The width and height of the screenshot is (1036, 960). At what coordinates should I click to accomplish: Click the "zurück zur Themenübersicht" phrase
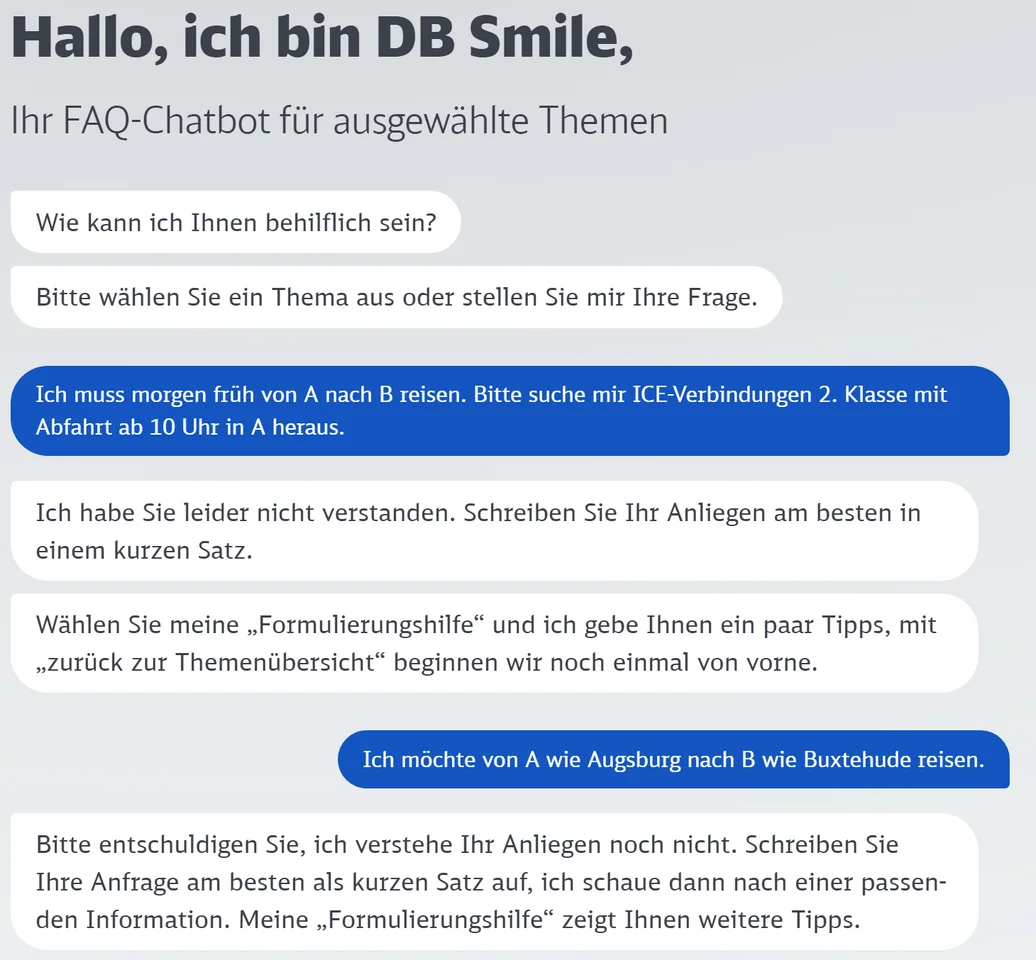[212, 661]
